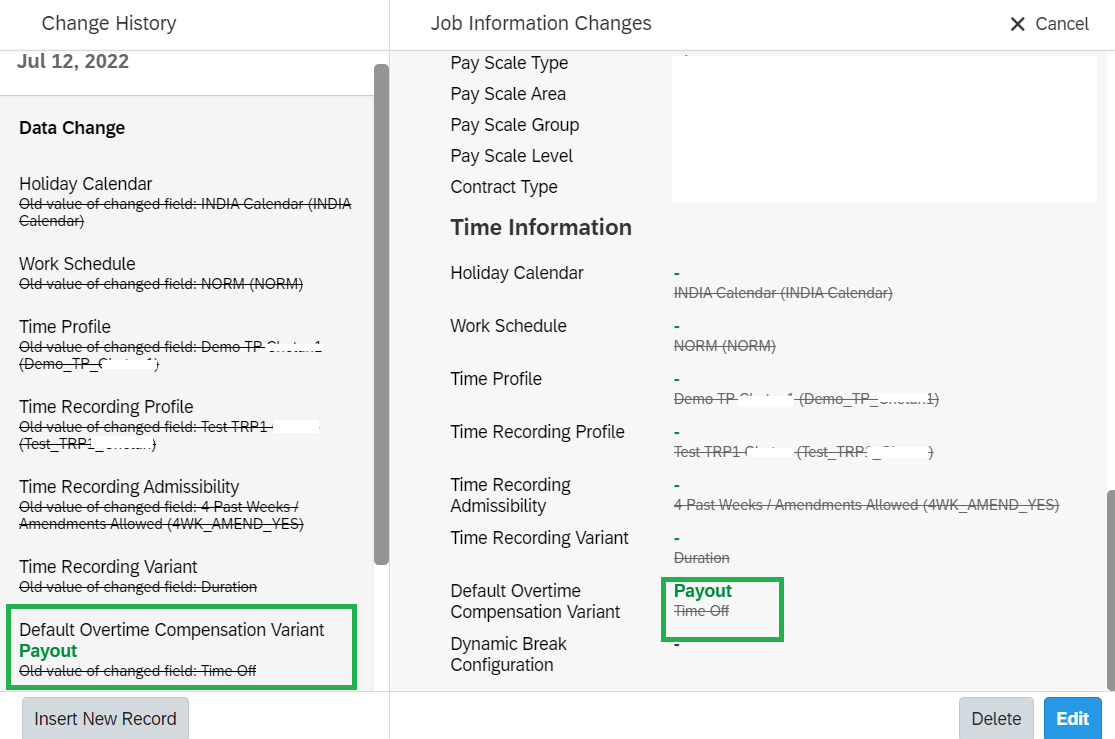The height and width of the screenshot is (739, 1115).
Task: Click the Dynamic Break Configuration field label
Action: 508,654
